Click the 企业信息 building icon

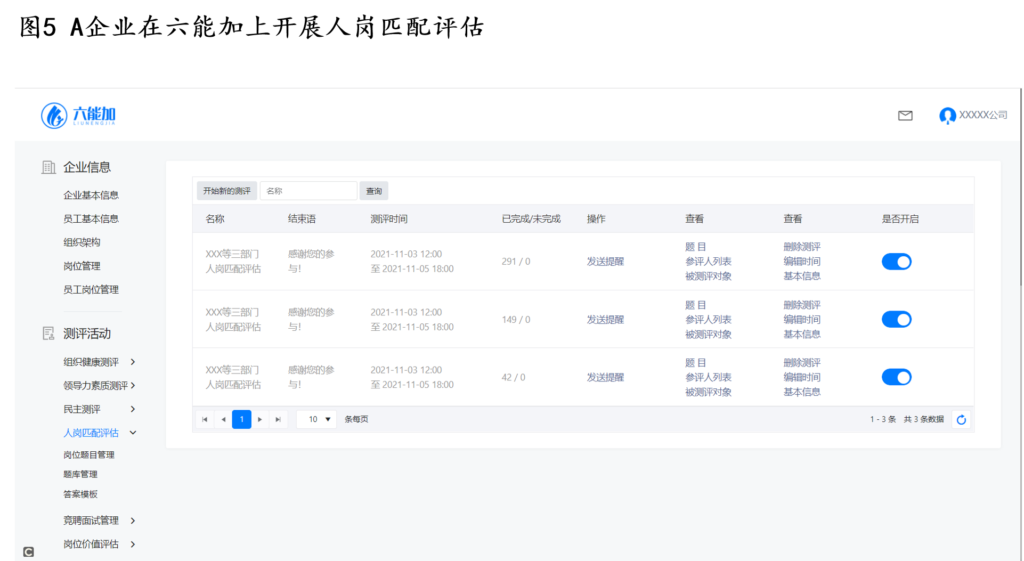[48, 167]
